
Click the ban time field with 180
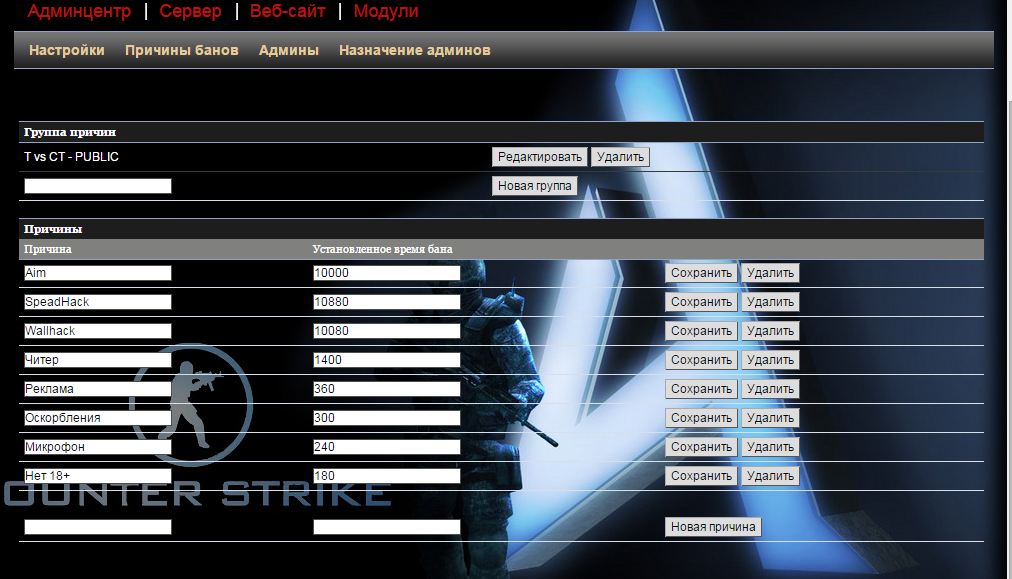(387, 476)
